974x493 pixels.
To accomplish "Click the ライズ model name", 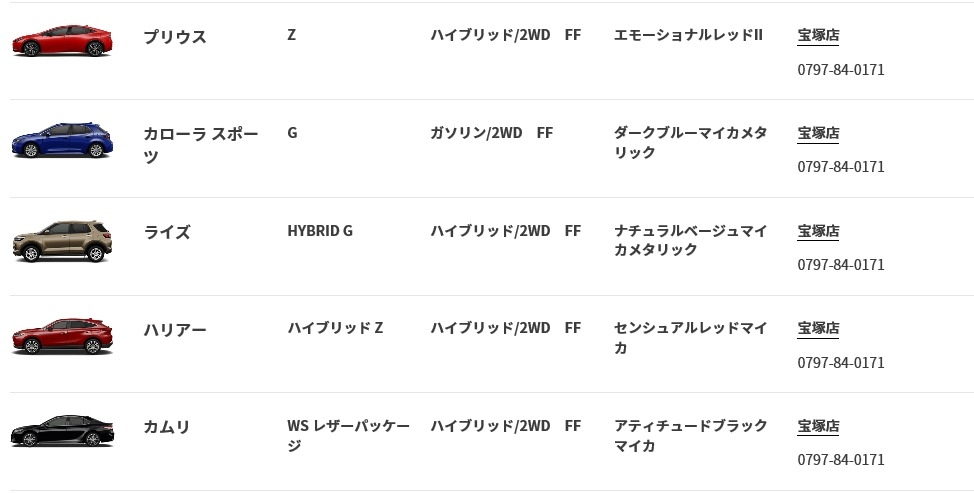I will 166,232.
